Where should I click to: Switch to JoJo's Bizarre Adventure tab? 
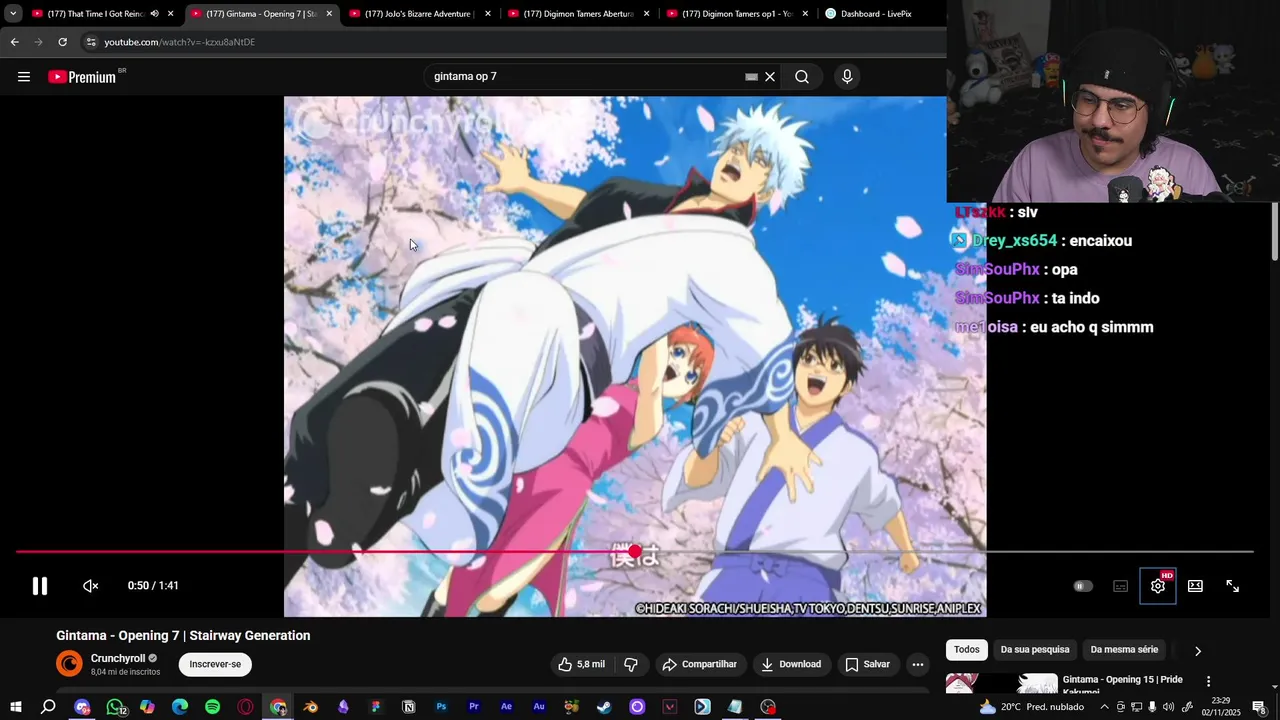coord(419,14)
